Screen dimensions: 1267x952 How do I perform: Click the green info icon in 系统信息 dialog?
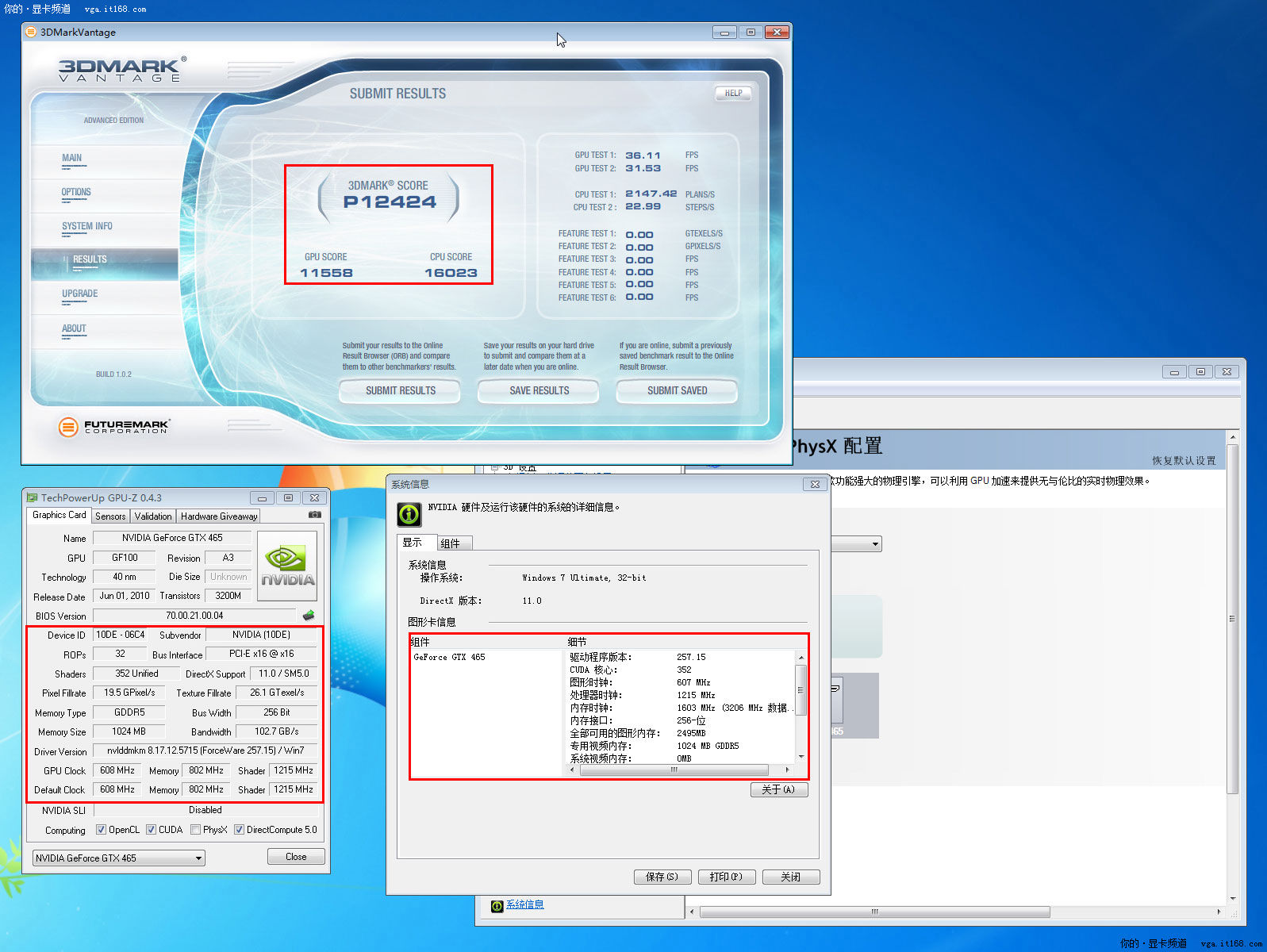409,514
